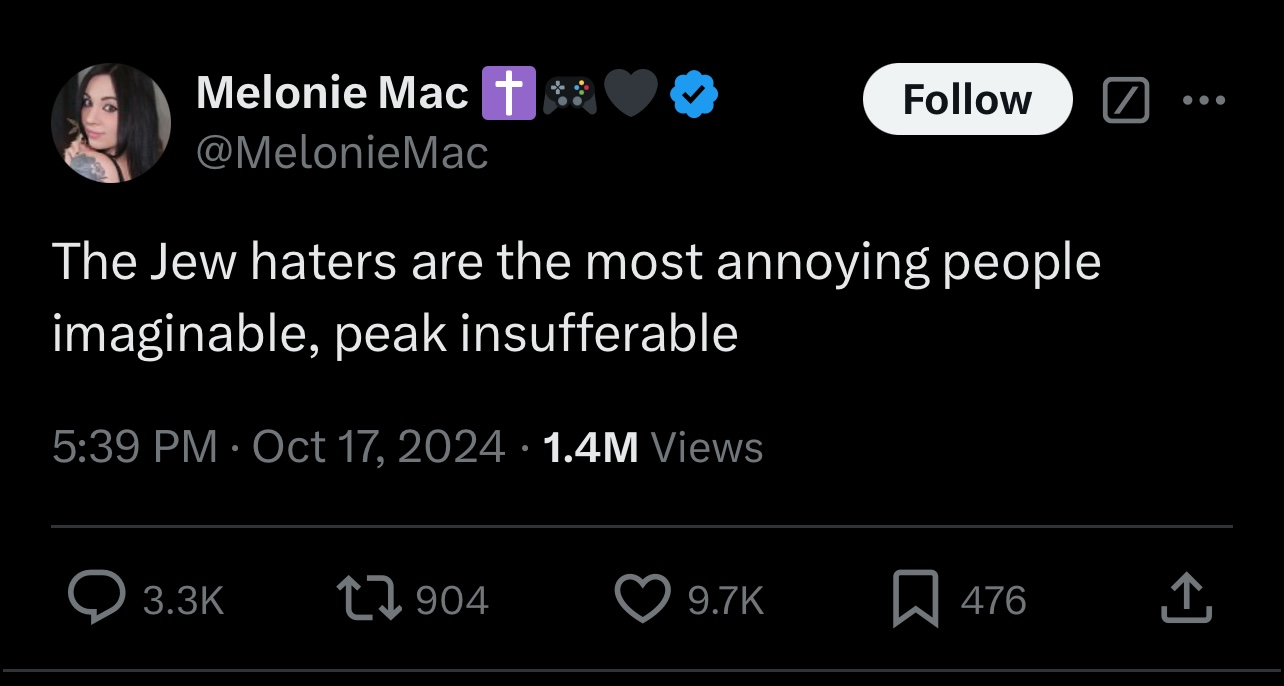The width and height of the screenshot is (1284, 686).
Task: Bookmark this tweet with the bookmark icon
Action: click(x=916, y=598)
